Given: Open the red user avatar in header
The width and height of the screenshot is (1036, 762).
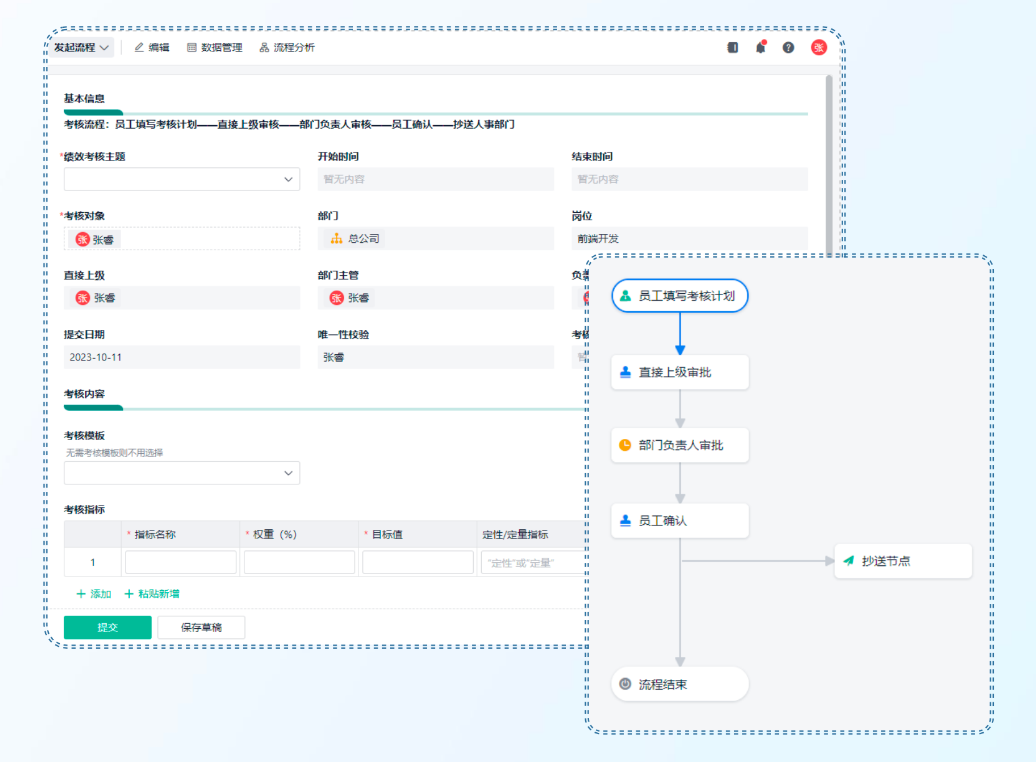Looking at the screenshot, I should (x=819, y=48).
